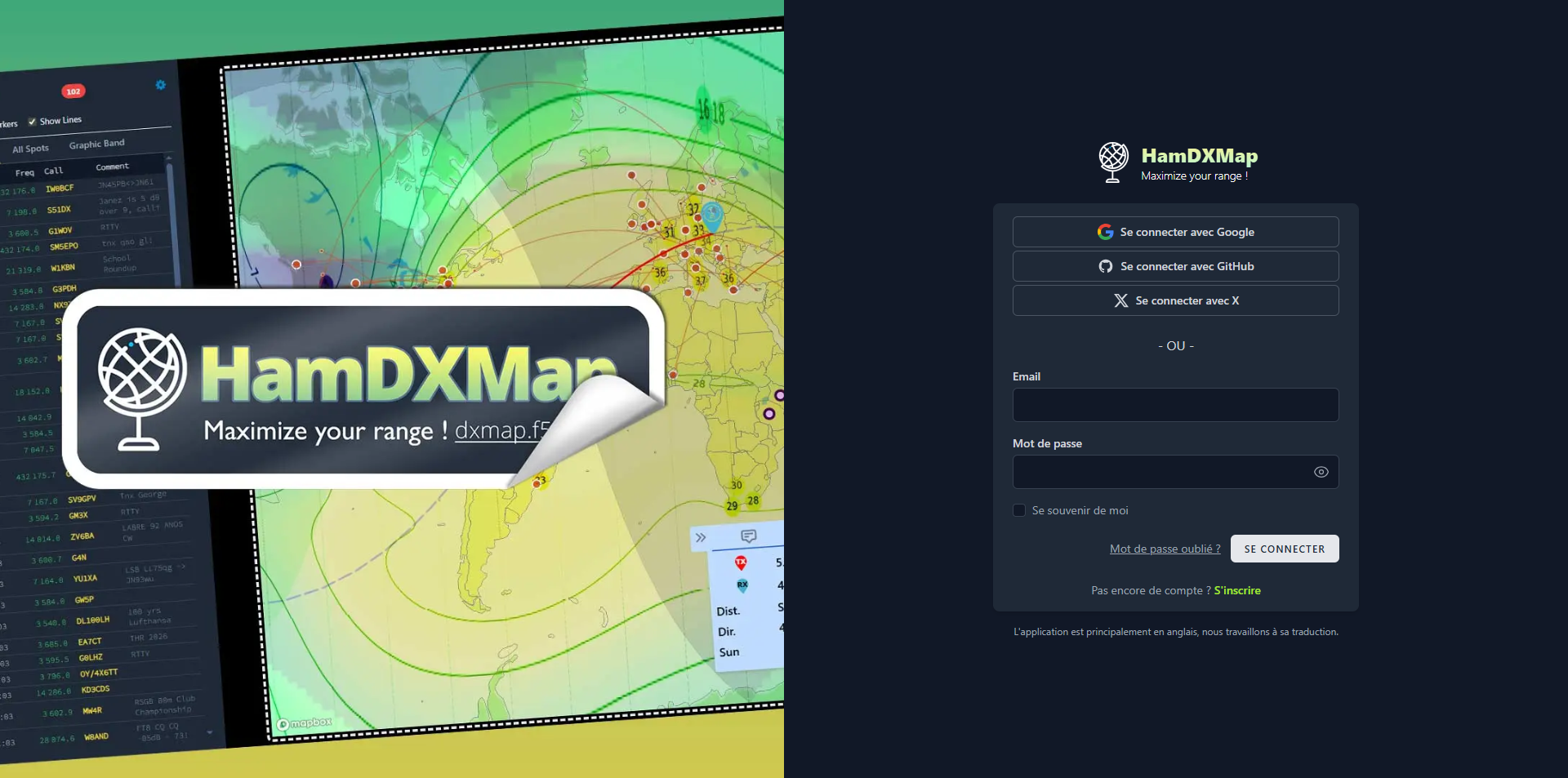1568x778 pixels.
Task: Click the '- OU -' separator text
Action: pyautogui.click(x=1176, y=346)
